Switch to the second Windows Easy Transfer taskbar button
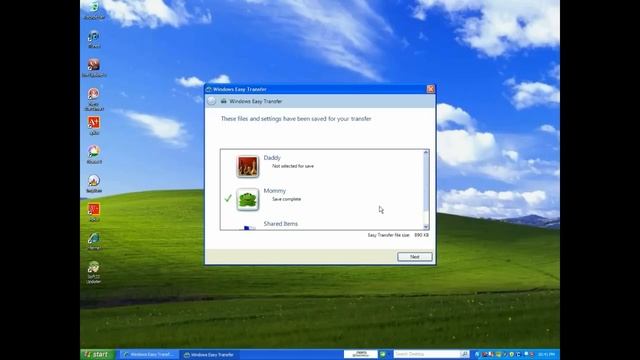Viewport: 640px width, 360px height. (x=210, y=355)
